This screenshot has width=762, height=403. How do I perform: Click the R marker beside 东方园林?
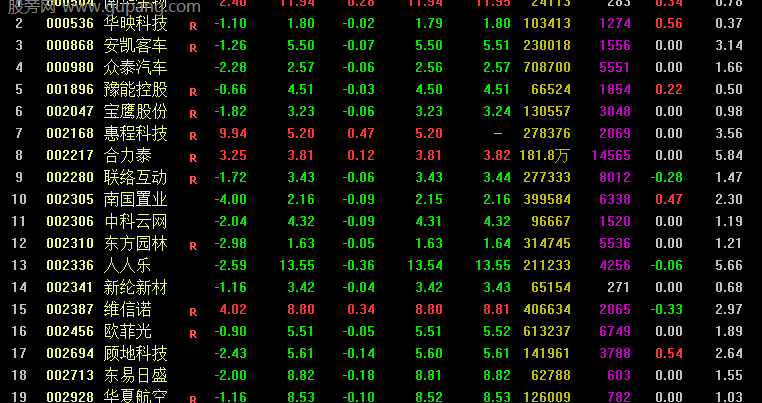[x=193, y=246]
